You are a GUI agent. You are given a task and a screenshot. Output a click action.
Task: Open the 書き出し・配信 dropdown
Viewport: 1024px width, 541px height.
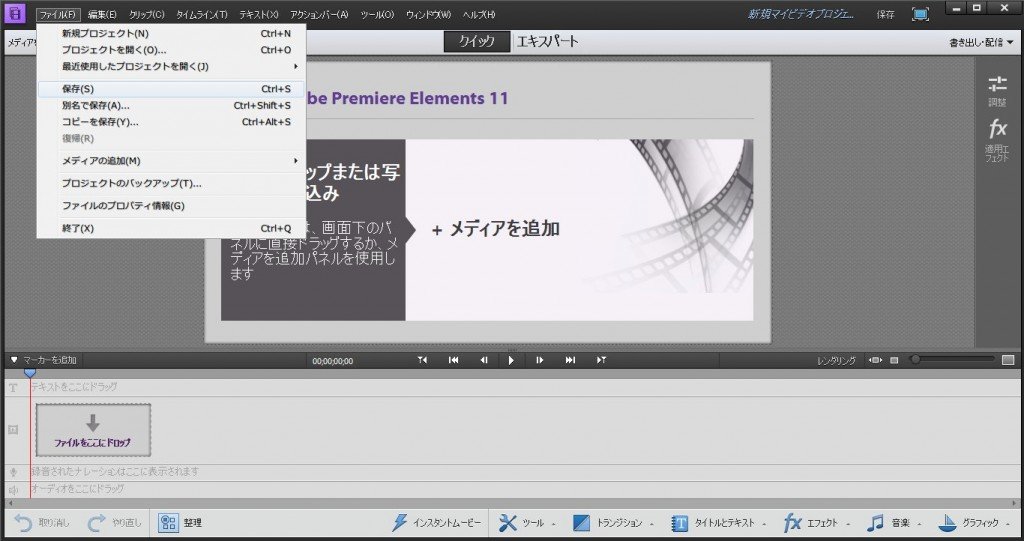pyautogui.click(x=981, y=42)
